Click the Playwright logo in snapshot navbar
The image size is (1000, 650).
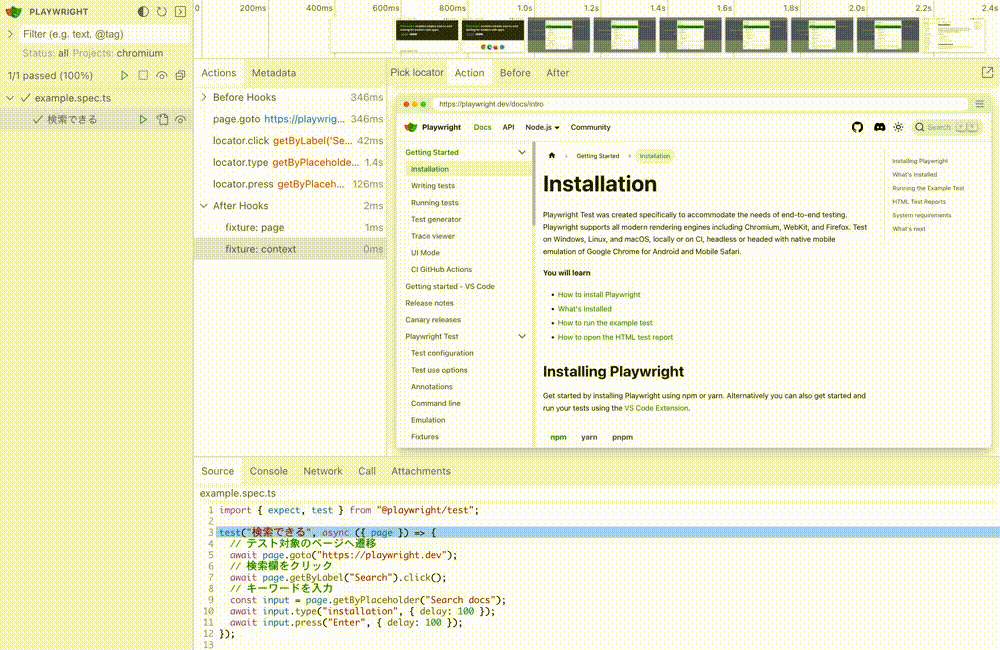point(433,127)
